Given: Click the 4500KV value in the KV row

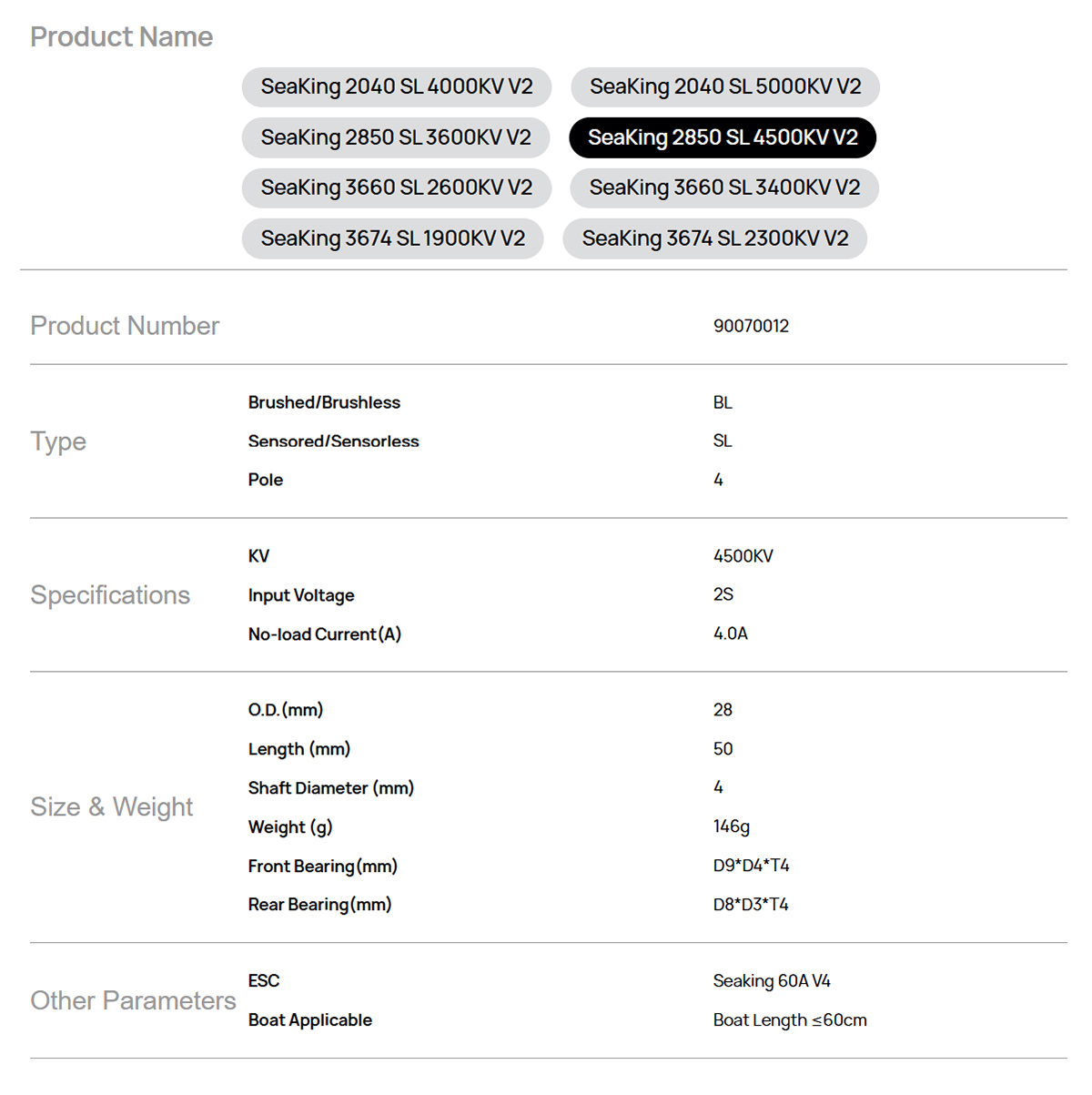Looking at the screenshot, I should pos(743,556).
